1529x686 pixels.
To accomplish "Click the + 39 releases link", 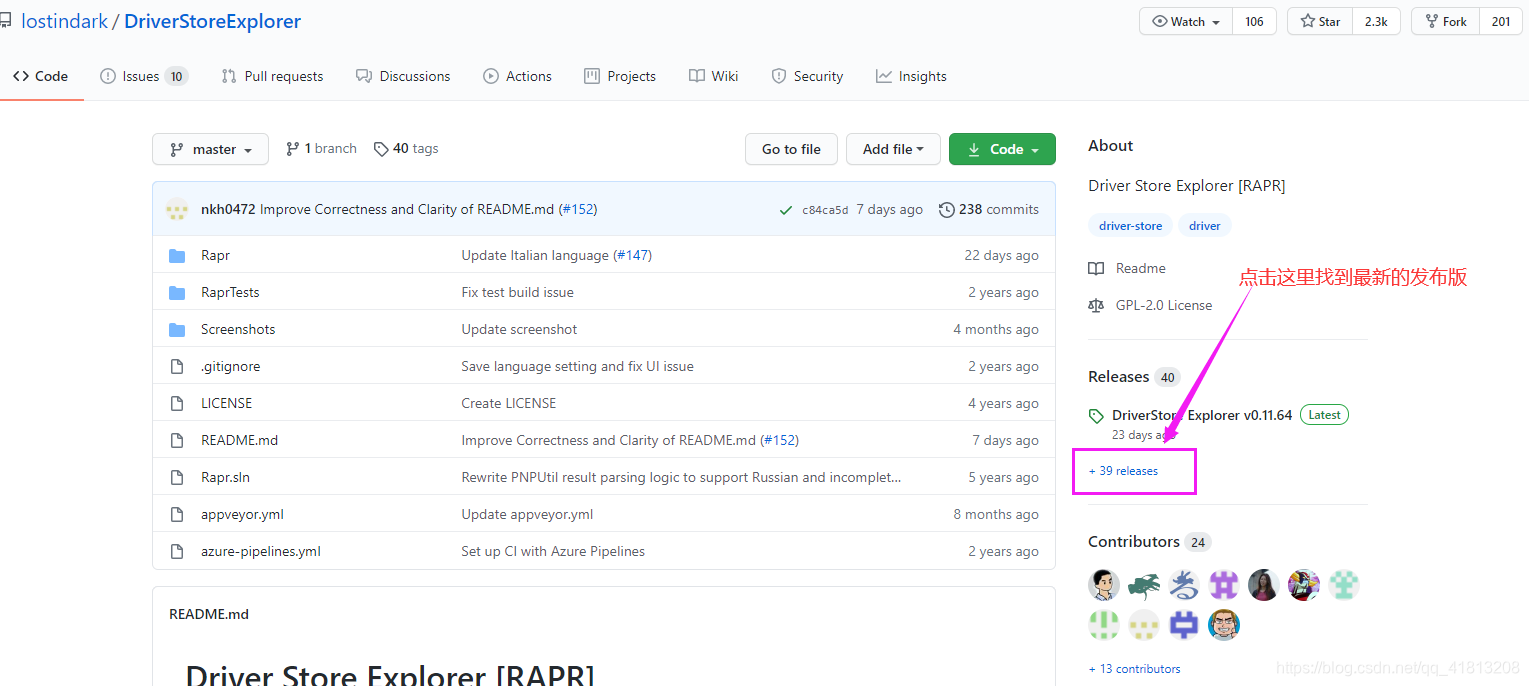I will click(1123, 471).
